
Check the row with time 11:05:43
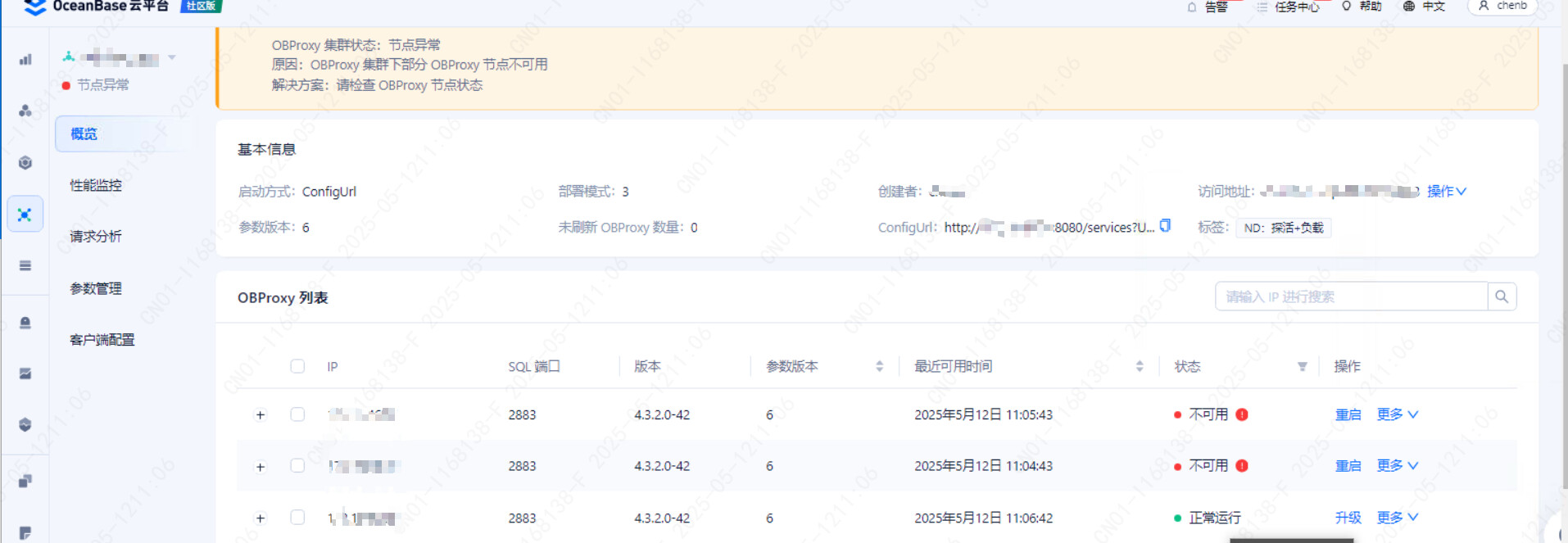[297, 414]
